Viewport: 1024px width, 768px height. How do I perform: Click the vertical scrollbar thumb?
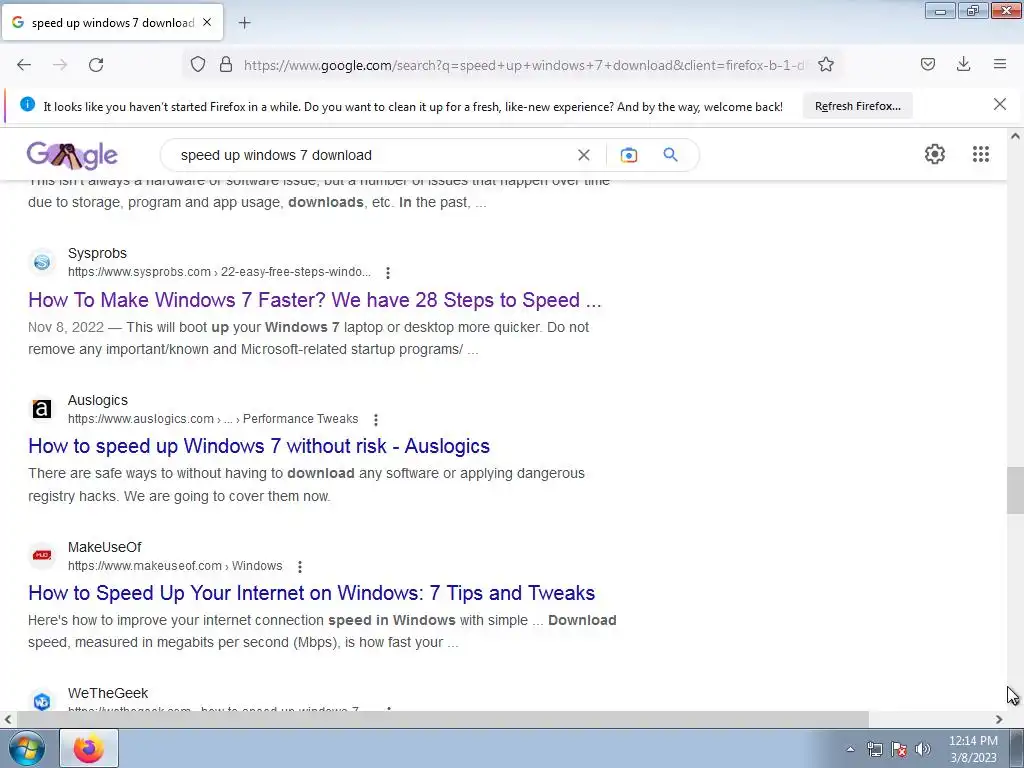coord(1015,490)
